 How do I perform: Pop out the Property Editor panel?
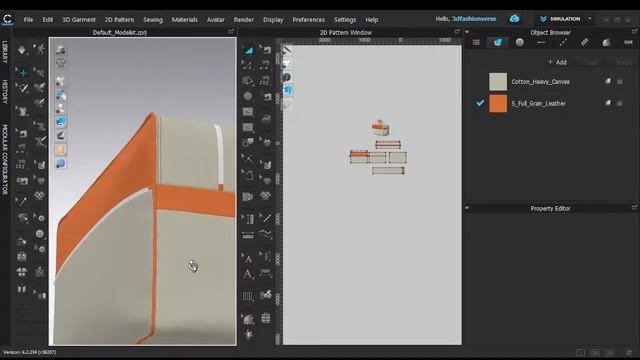pos(634,207)
